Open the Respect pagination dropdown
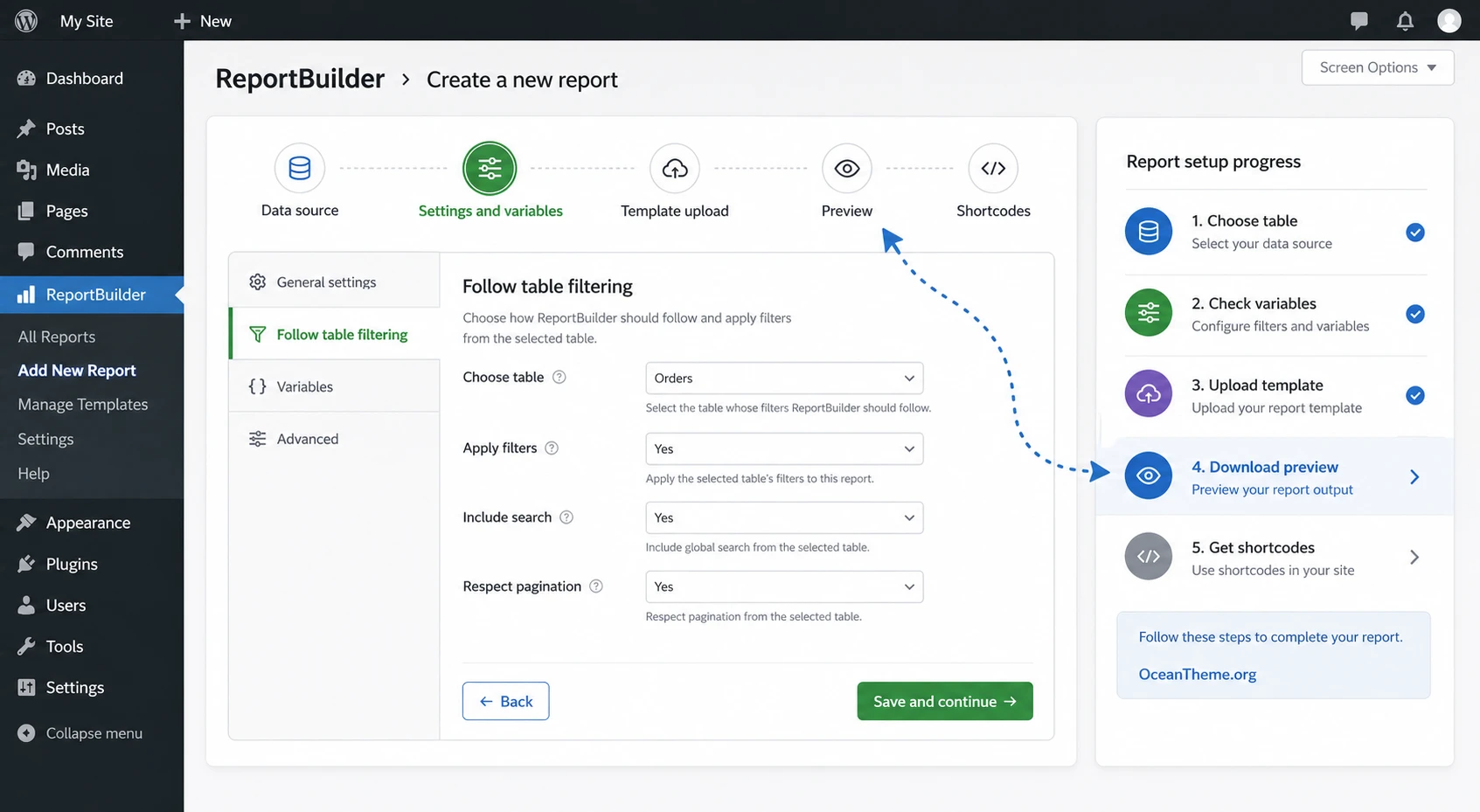1480x812 pixels. click(x=784, y=586)
